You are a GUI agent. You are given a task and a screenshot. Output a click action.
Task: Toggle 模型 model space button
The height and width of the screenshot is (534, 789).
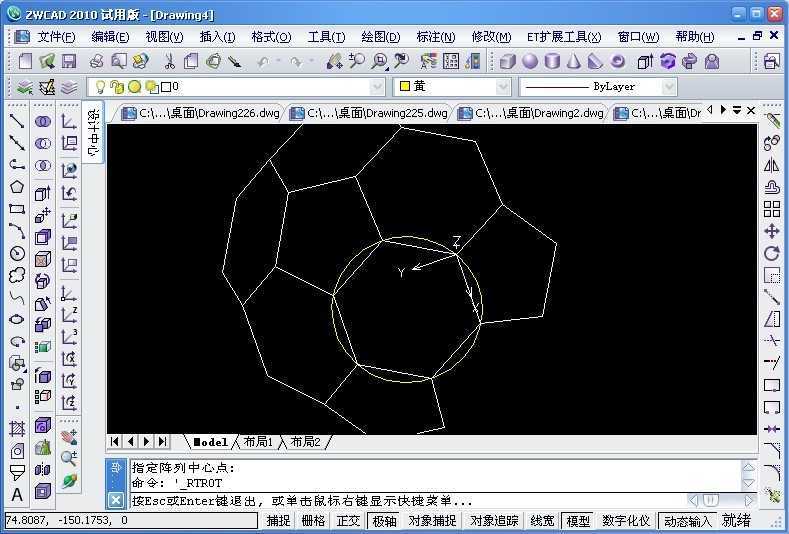[578, 520]
